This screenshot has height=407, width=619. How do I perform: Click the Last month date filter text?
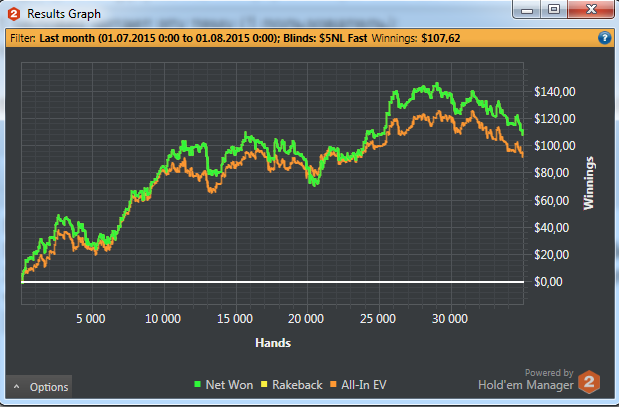point(158,38)
